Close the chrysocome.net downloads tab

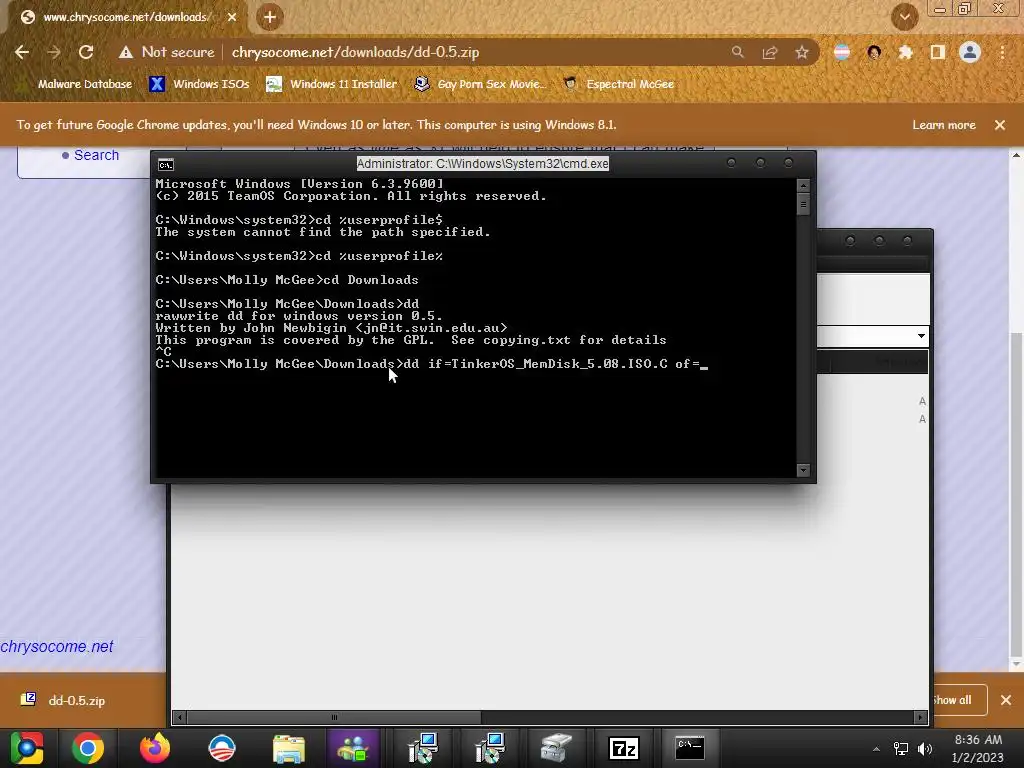[232, 17]
